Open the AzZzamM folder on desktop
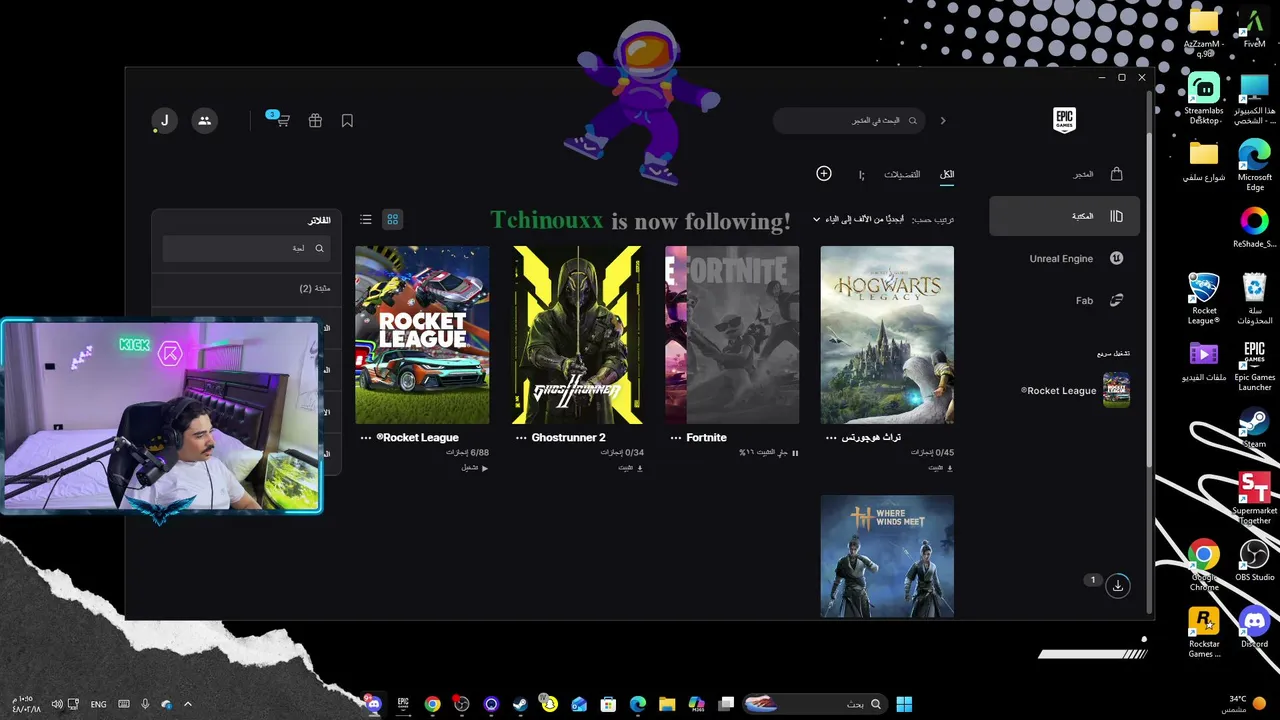Viewport: 1280px width, 720px height. point(1204,31)
